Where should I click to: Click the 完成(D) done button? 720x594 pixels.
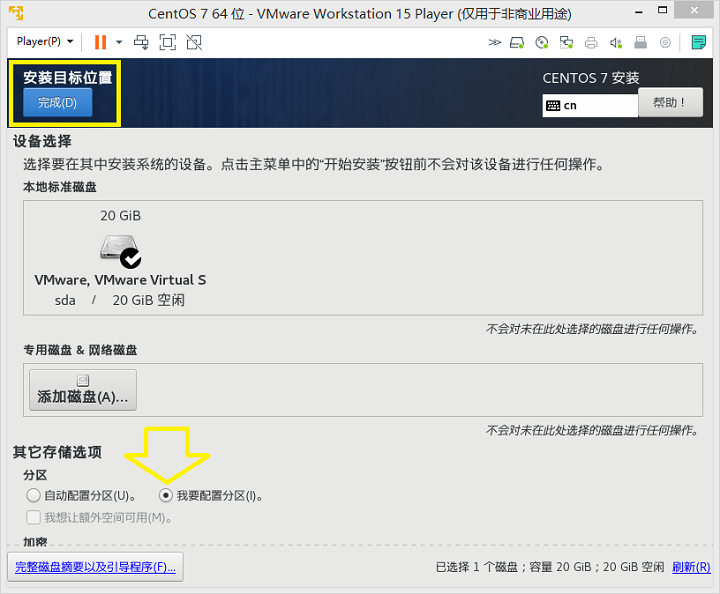[x=57, y=102]
